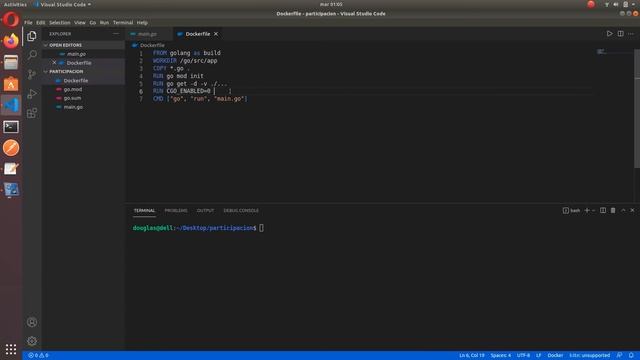Change language mode via Docker status item
Viewport: 640px width, 360px height.
click(x=555, y=355)
